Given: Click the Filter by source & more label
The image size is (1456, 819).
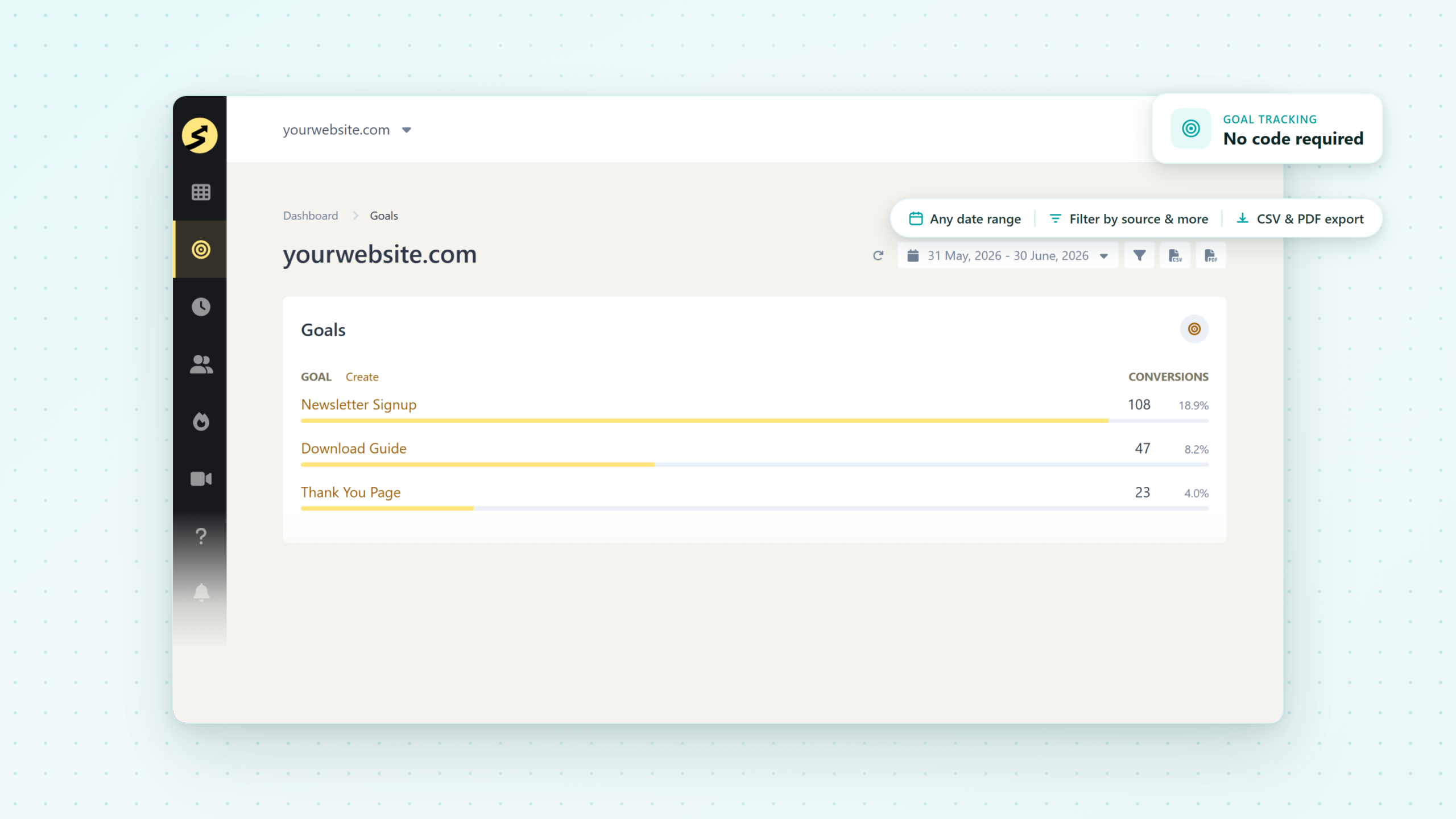Looking at the screenshot, I should 1139,219.
